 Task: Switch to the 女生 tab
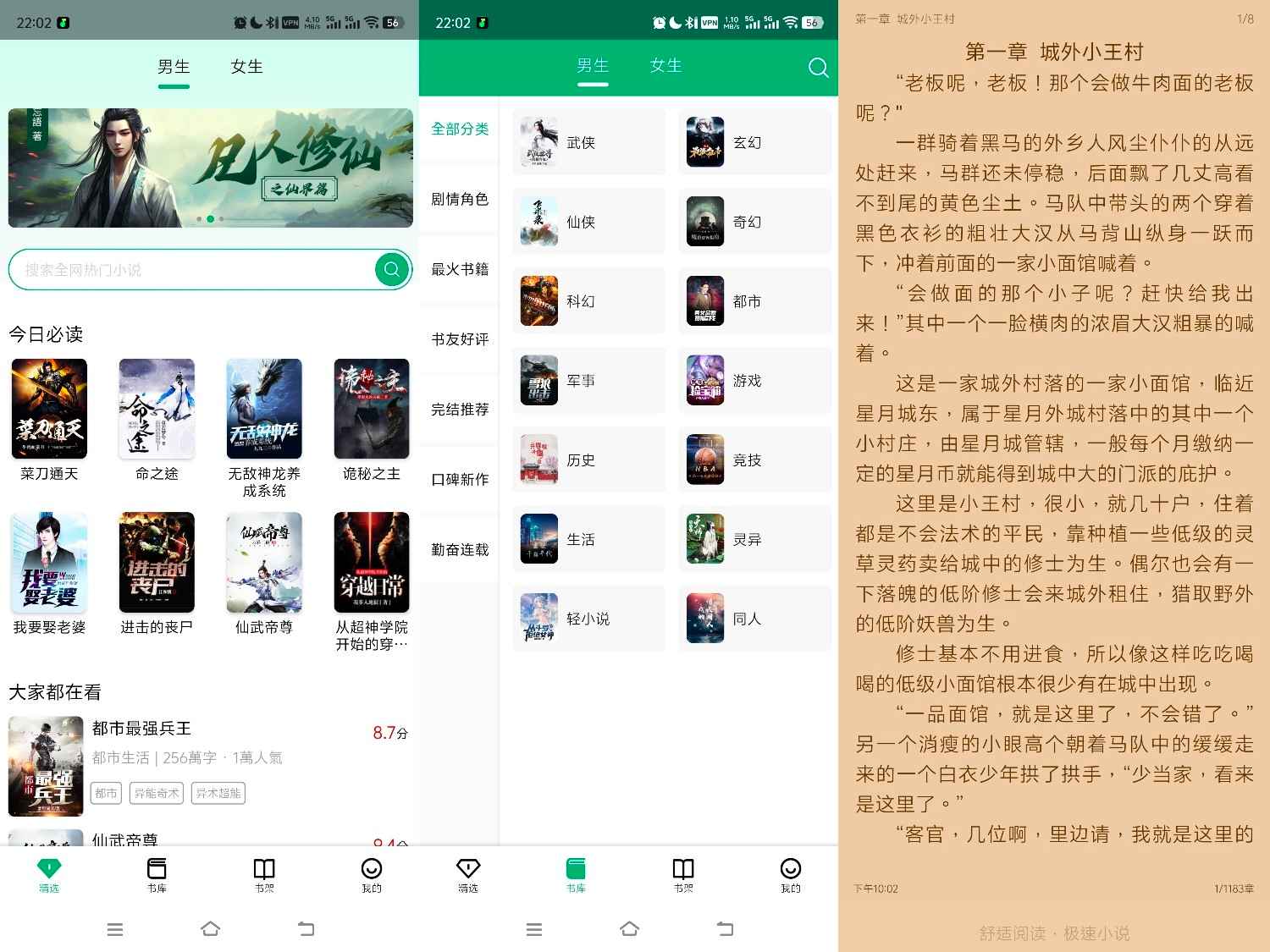click(665, 66)
